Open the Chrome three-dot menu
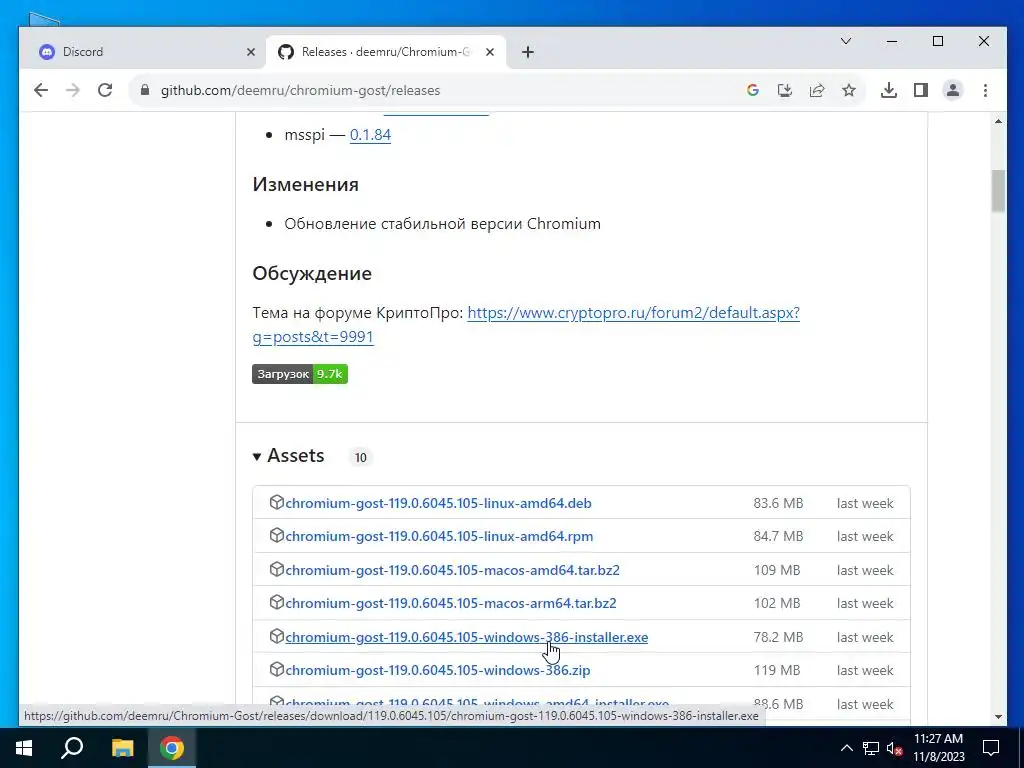 (985, 90)
